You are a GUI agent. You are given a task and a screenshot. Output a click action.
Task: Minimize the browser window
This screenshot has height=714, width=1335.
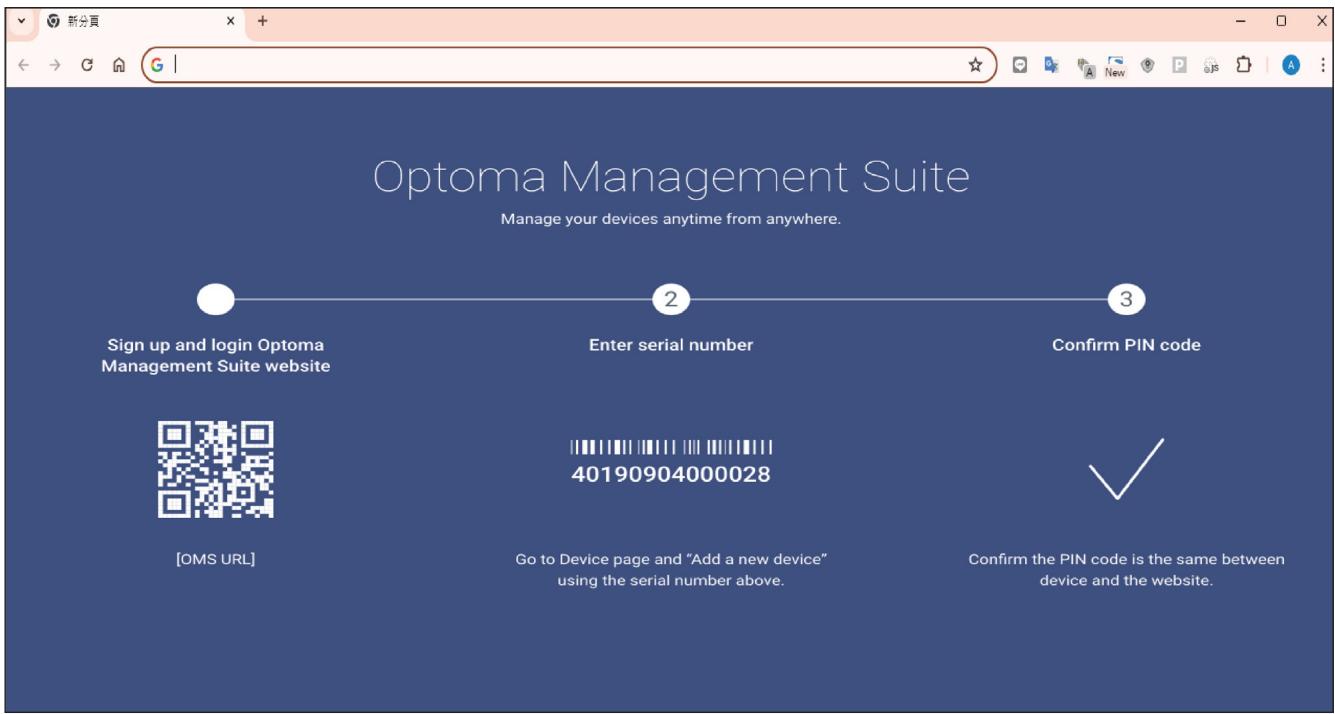tap(1241, 20)
